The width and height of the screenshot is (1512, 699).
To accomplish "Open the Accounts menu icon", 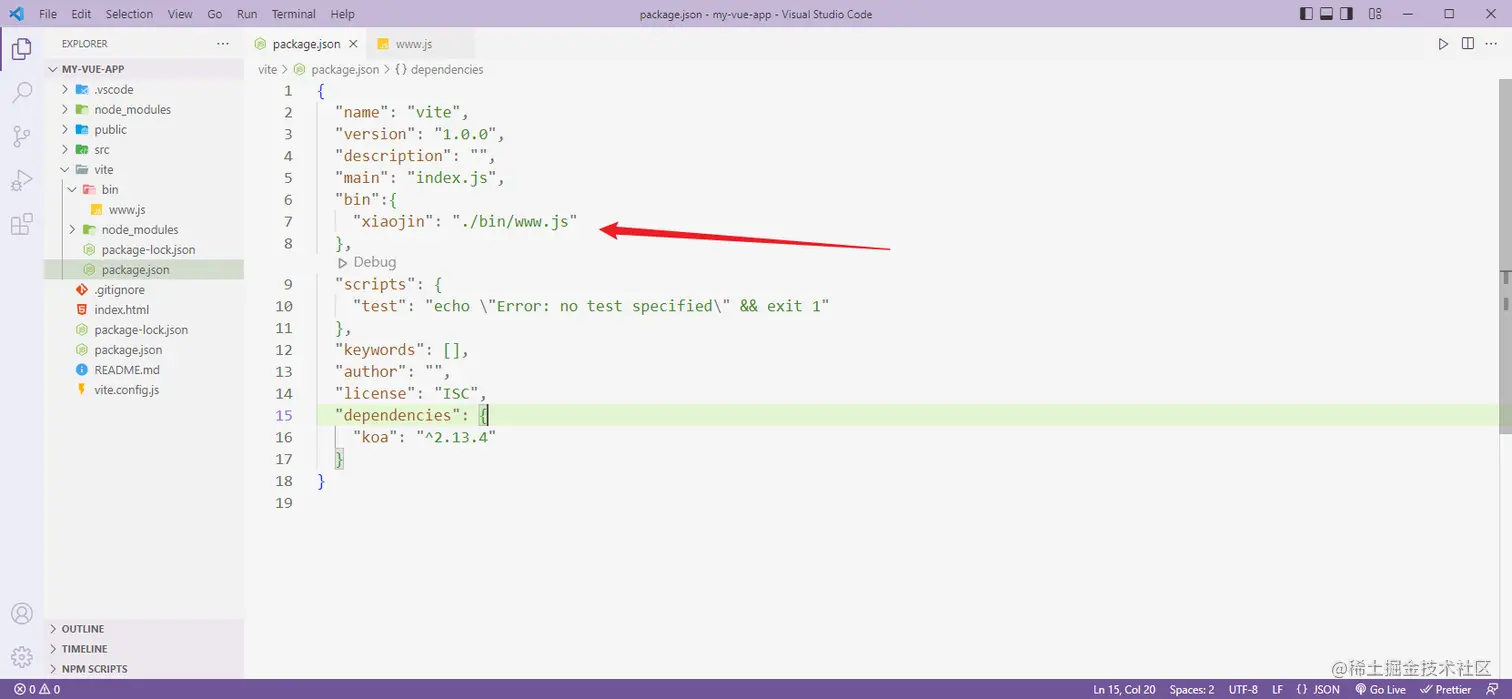I will pyautogui.click(x=21, y=613).
